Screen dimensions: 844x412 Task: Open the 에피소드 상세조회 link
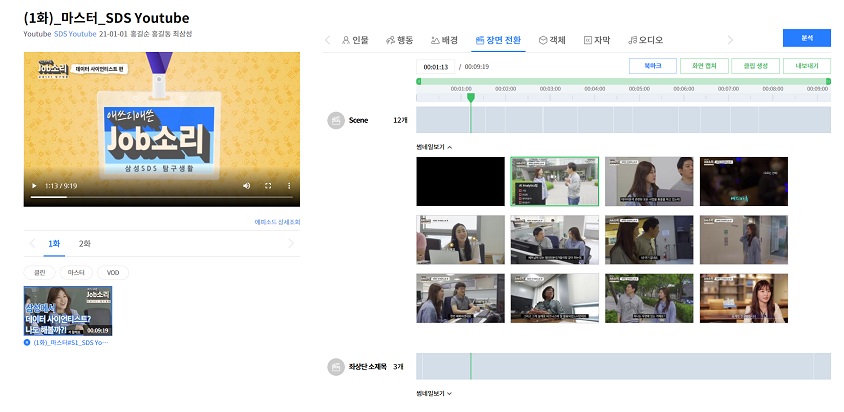277,222
